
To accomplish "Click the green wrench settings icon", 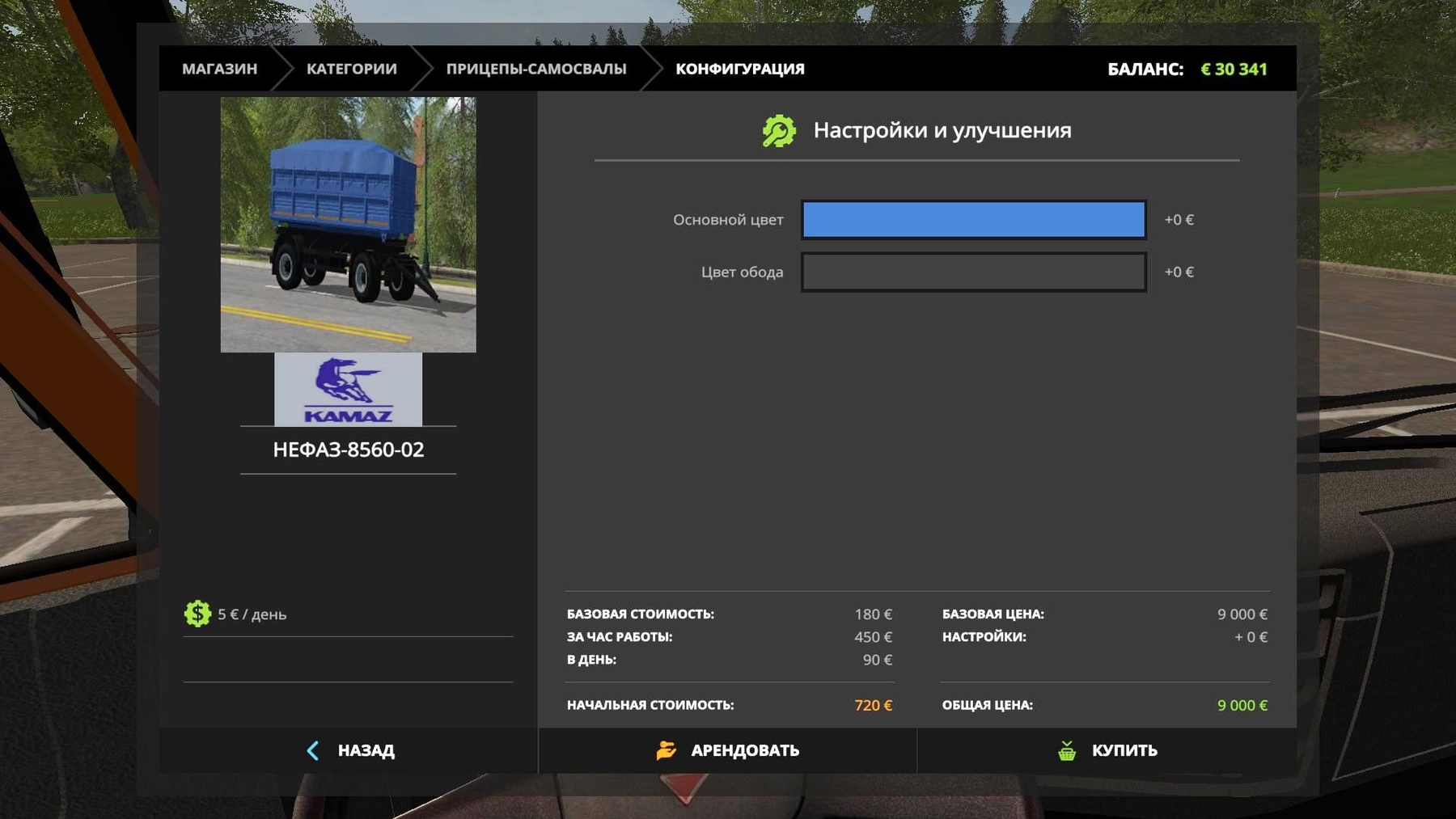I will [779, 131].
